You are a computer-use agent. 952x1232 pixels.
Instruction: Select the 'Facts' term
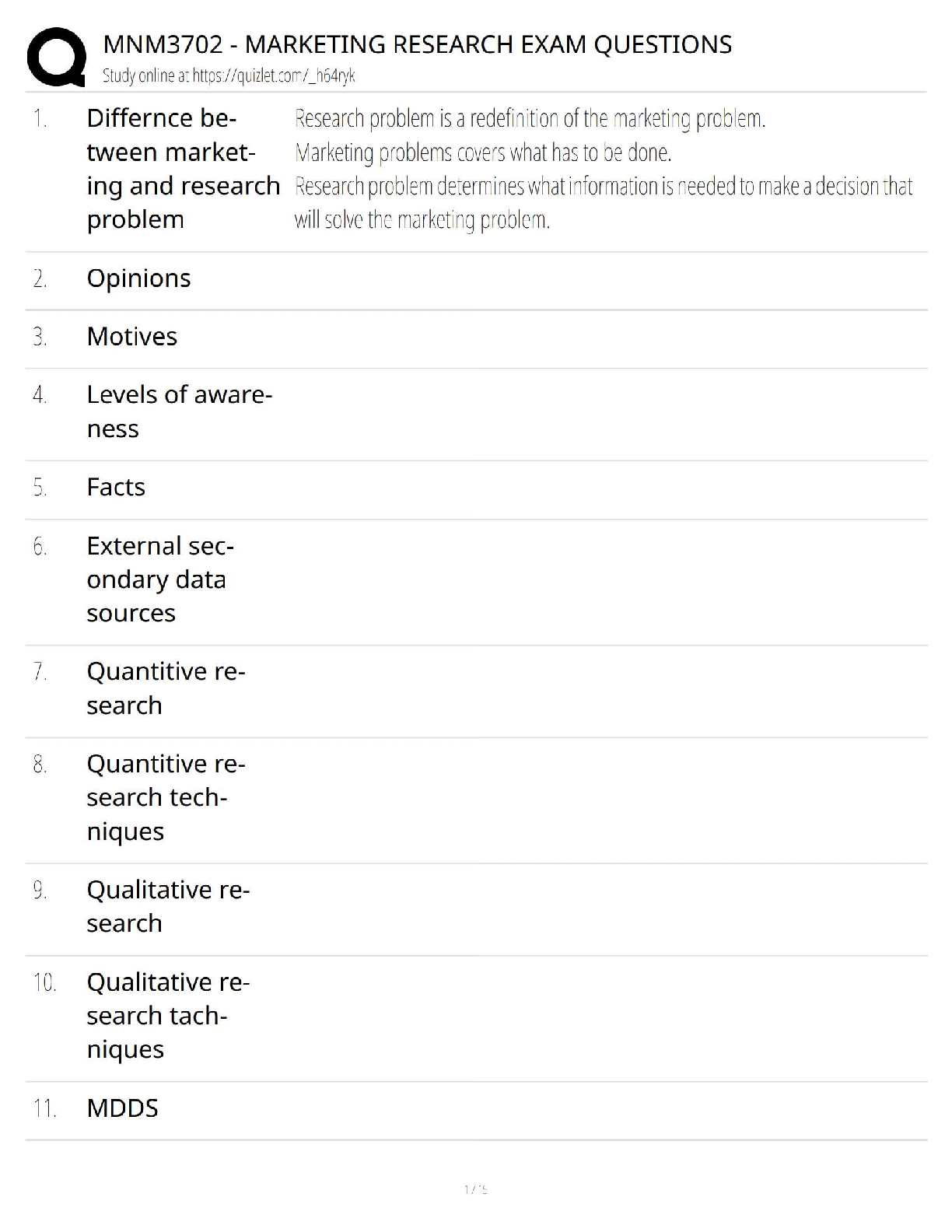[116, 488]
